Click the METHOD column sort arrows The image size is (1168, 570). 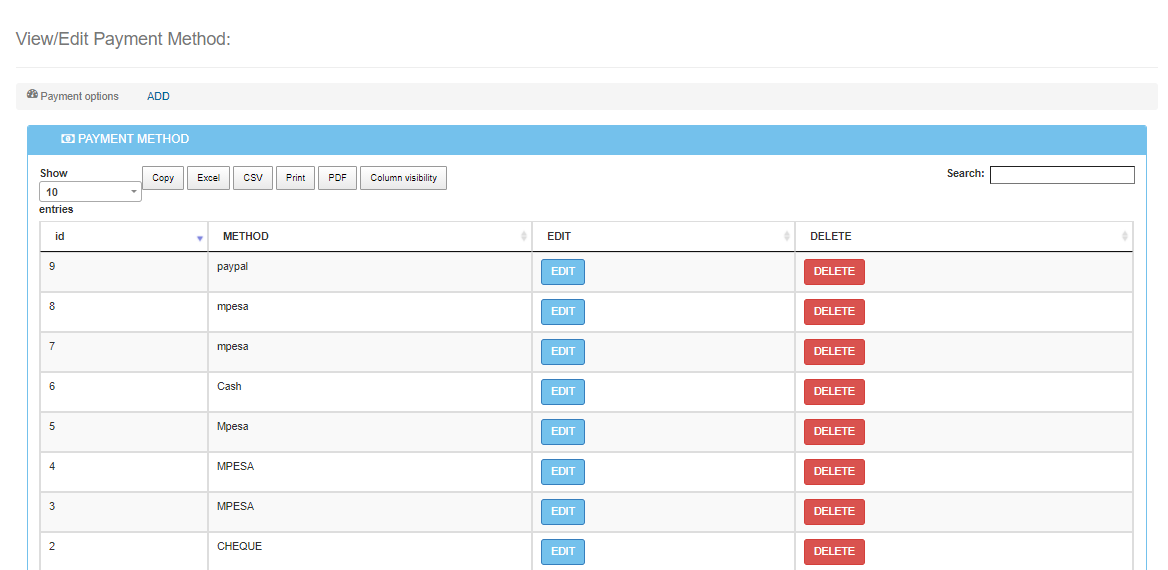[523, 237]
